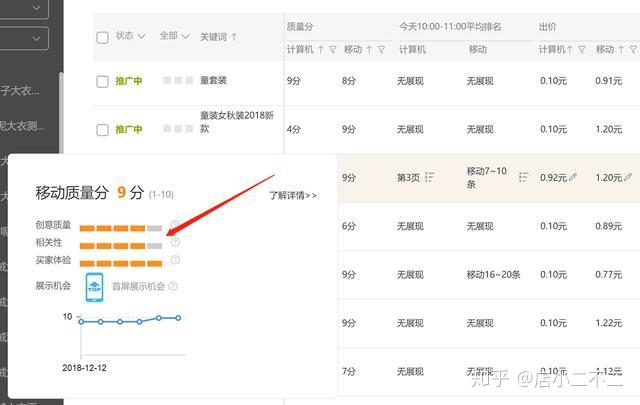This screenshot has width=640, height=405.
Task: Open the ranking list icon beside 移动7~10条
Action: 523,177
